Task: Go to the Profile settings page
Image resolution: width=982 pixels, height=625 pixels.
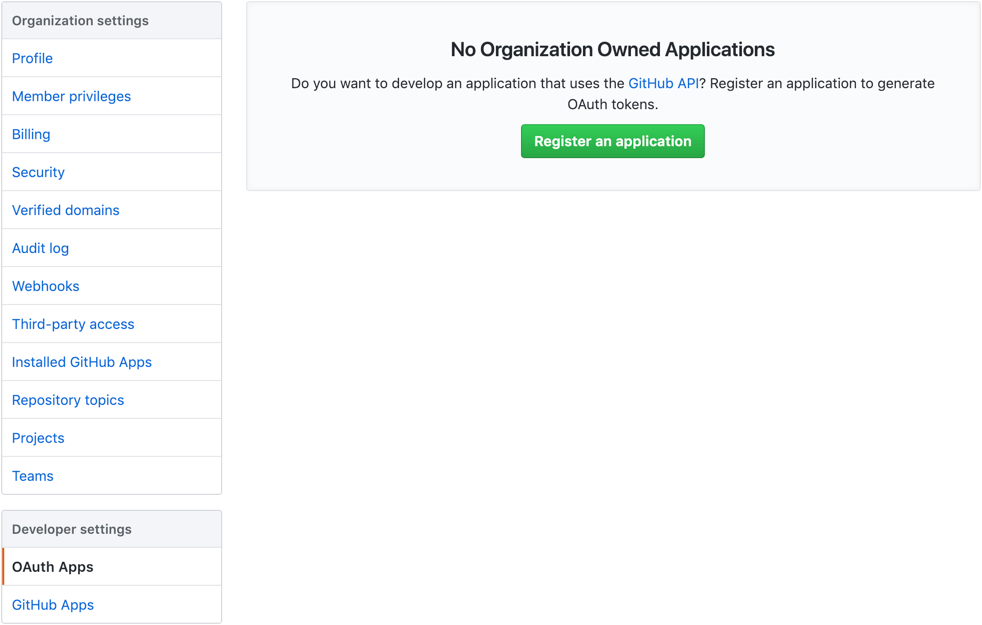Action: point(31,58)
